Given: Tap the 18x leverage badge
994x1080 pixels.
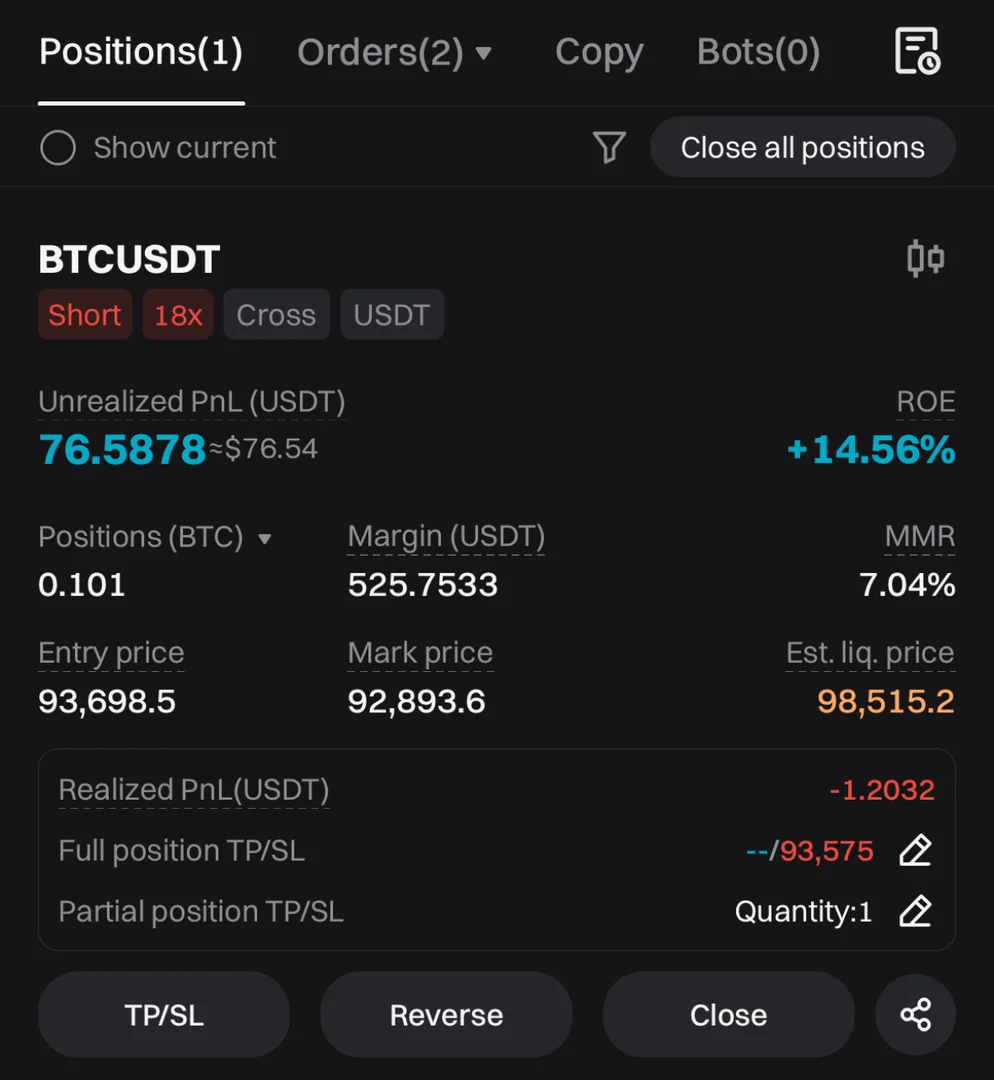Looking at the screenshot, I should tap(178, 315).
